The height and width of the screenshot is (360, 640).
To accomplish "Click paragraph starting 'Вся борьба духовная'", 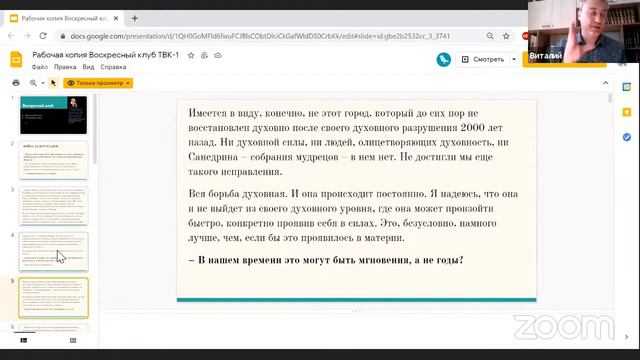I will (x=353, y=216).
